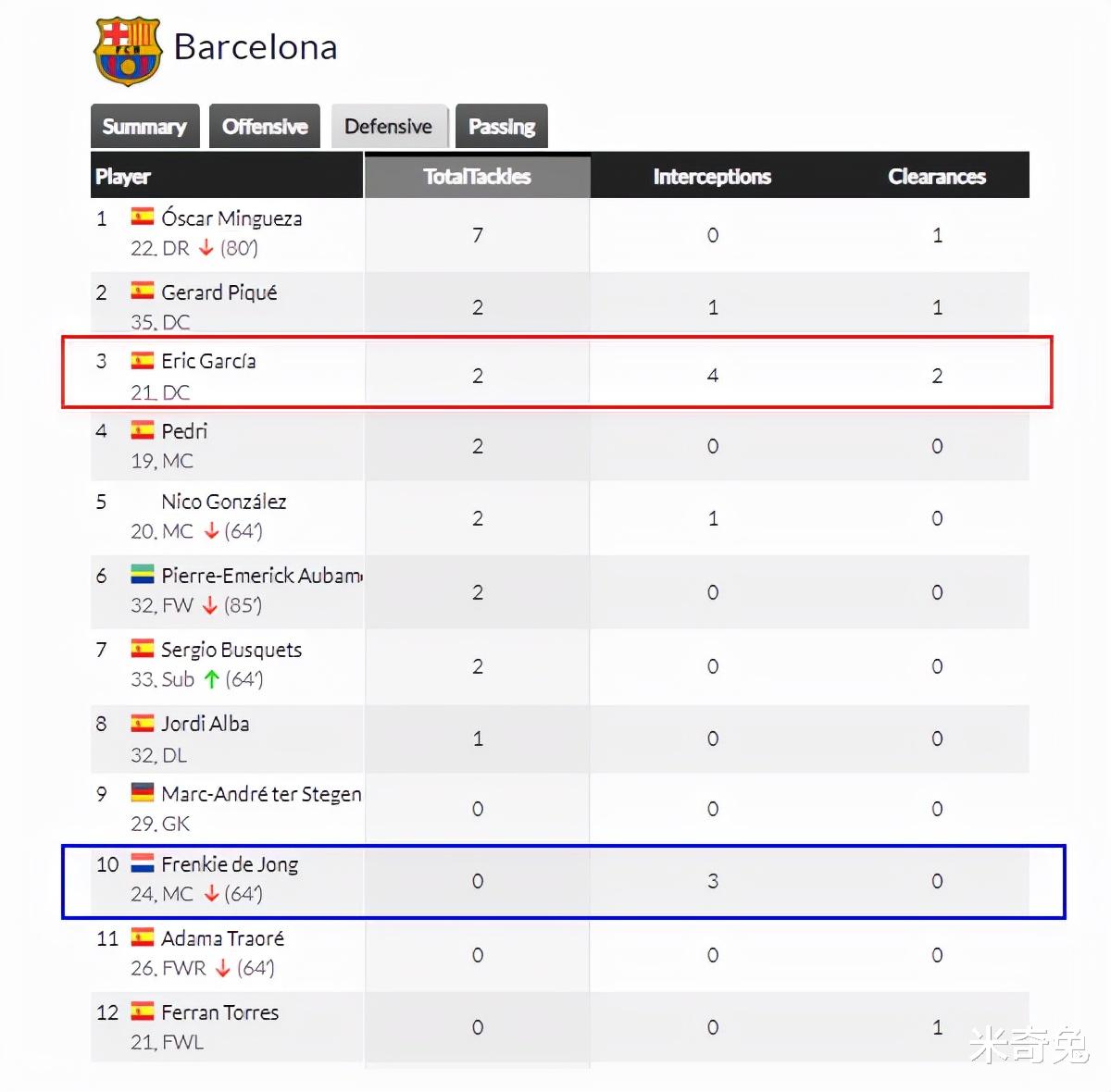Click the green substitution-on arrow for Sergio Busquets

coord(212,679)
